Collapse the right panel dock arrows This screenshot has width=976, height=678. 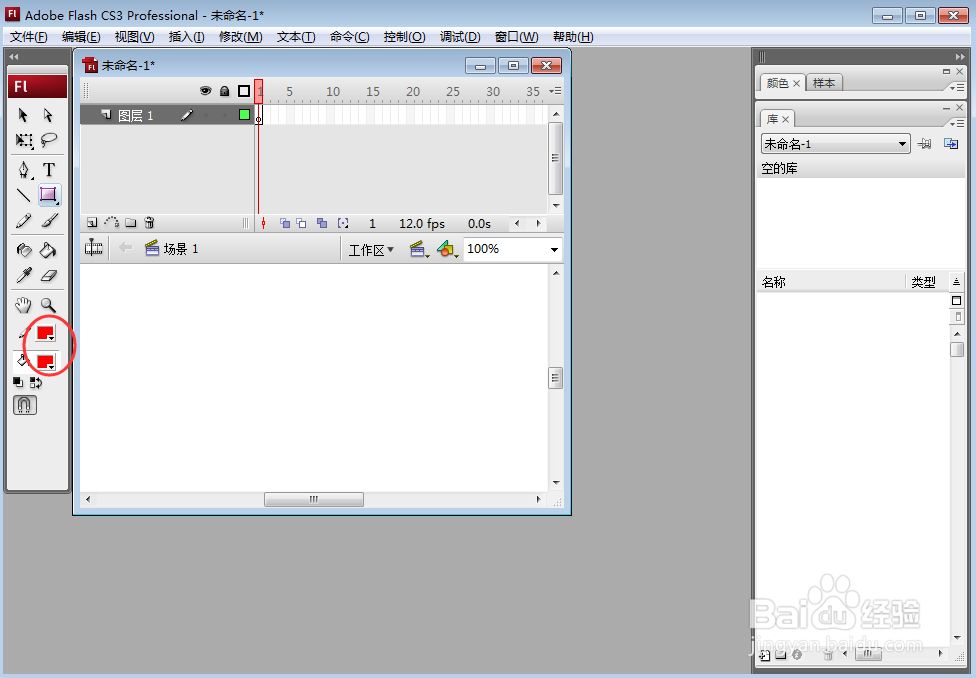pyautogui.click(x=959, y=57)
